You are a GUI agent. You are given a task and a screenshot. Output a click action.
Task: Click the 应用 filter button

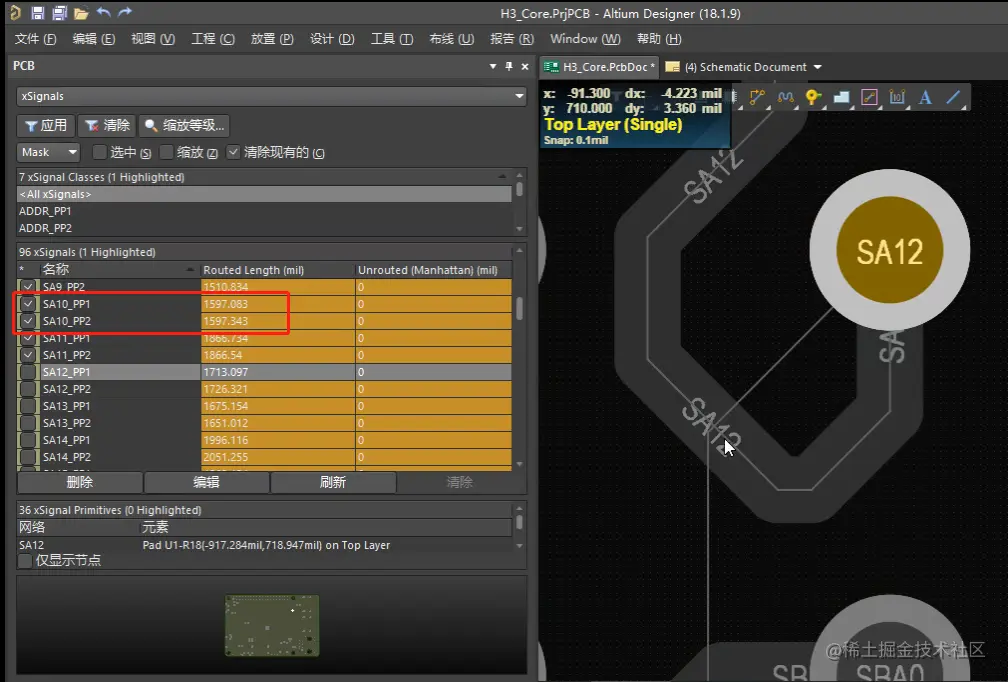click(46, 125)
